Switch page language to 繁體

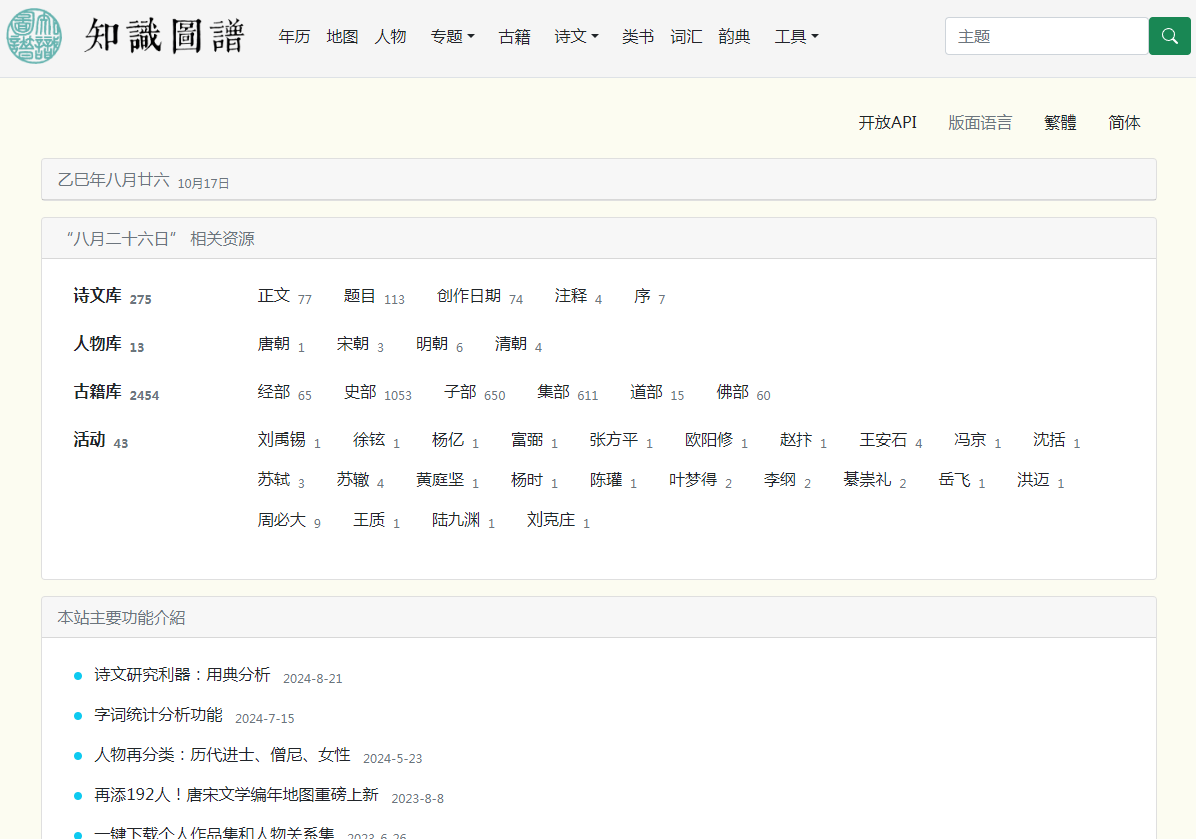pyautogui.click(x=1060, y=123)
